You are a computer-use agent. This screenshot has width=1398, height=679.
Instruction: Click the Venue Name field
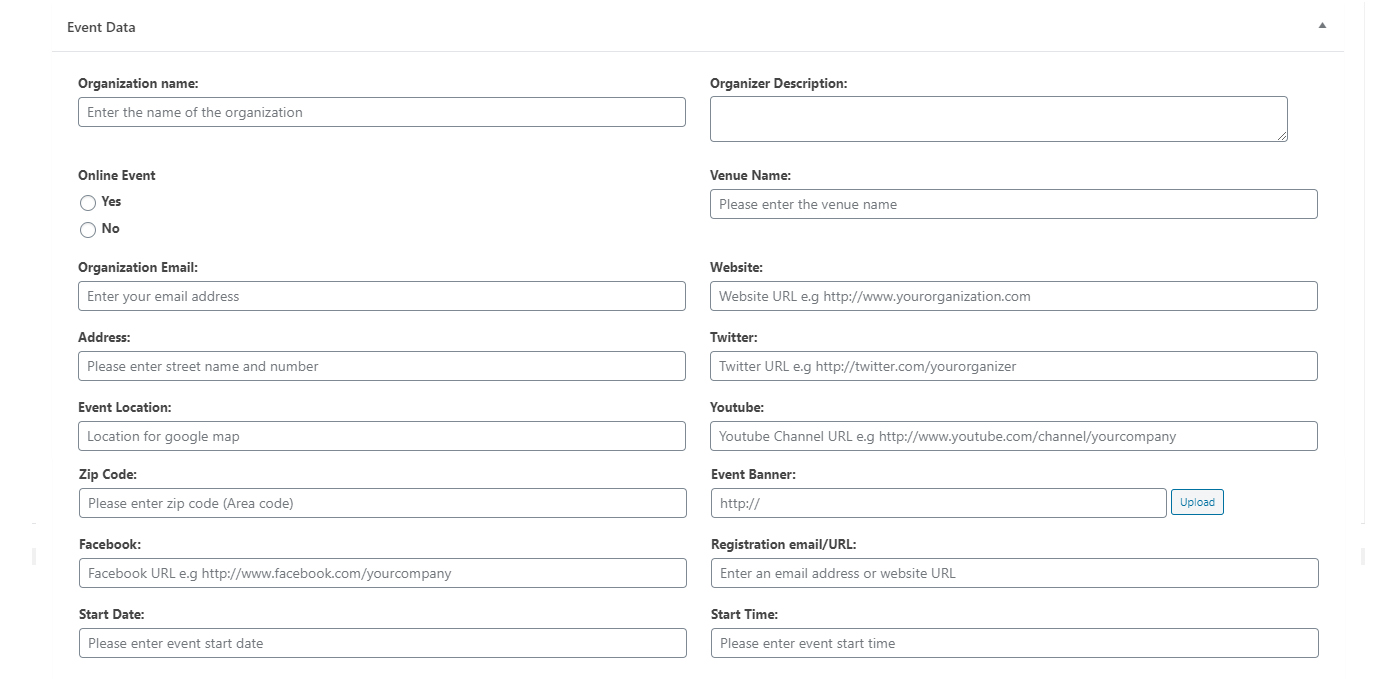(1013, 204)
